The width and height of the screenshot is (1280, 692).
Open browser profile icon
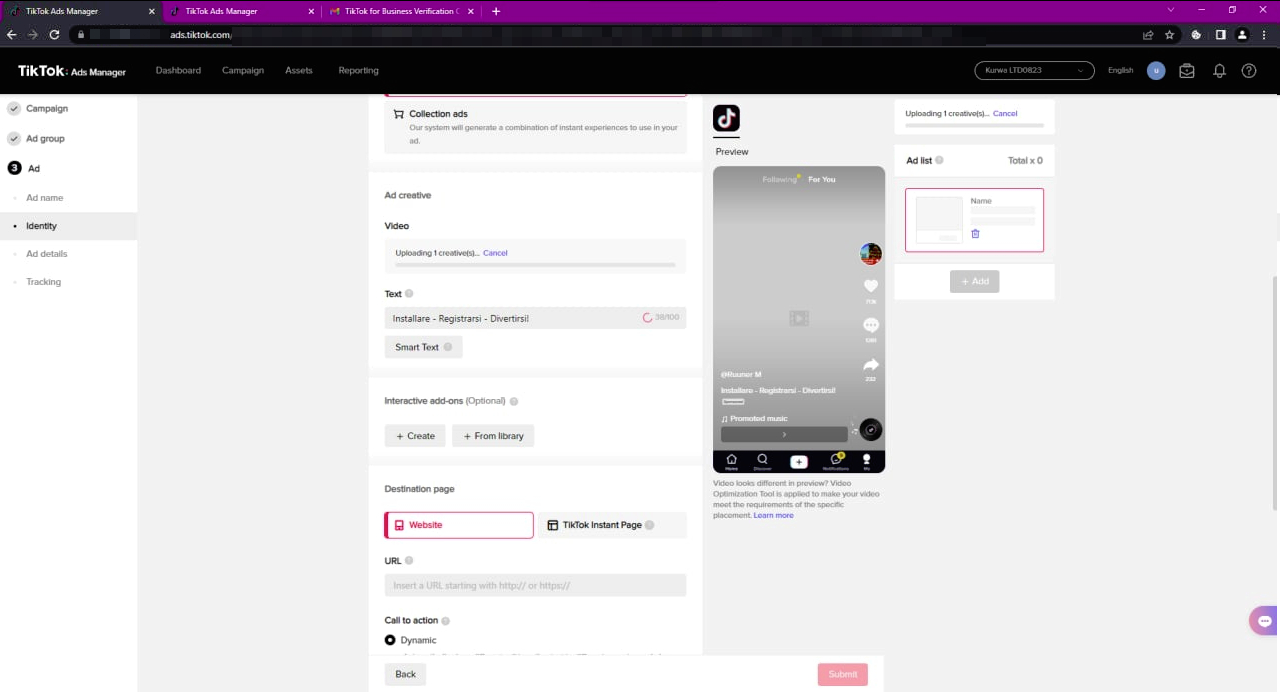(1242, 34)
